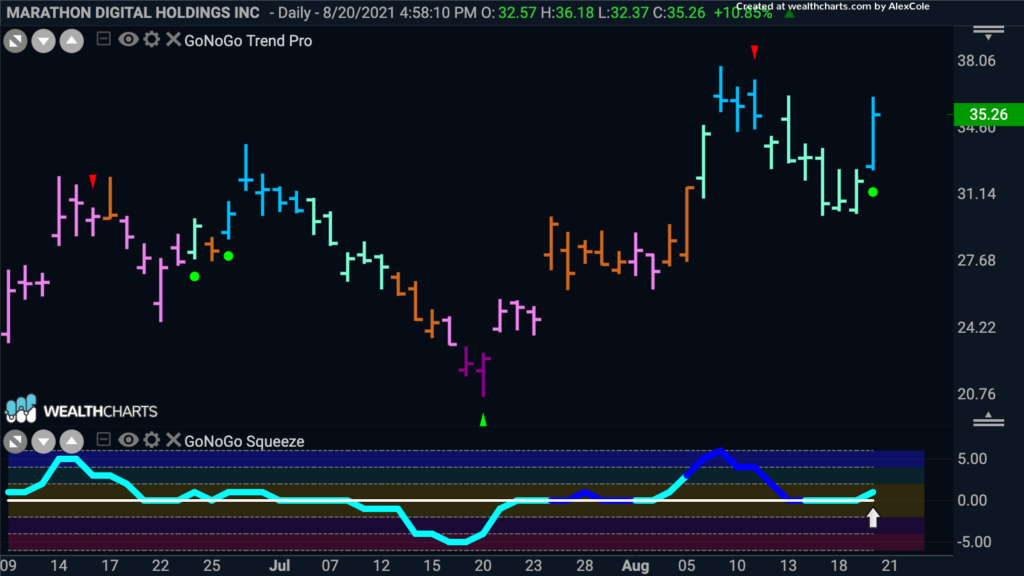
Task: Click the +10.85% change value
Action: click(743, 13)
